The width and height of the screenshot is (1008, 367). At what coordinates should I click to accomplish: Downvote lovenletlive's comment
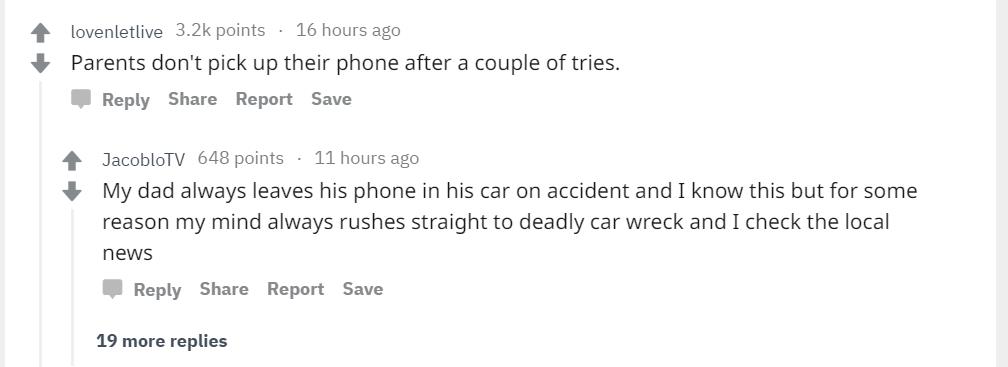pyautogui.click(x=40, y=62)
